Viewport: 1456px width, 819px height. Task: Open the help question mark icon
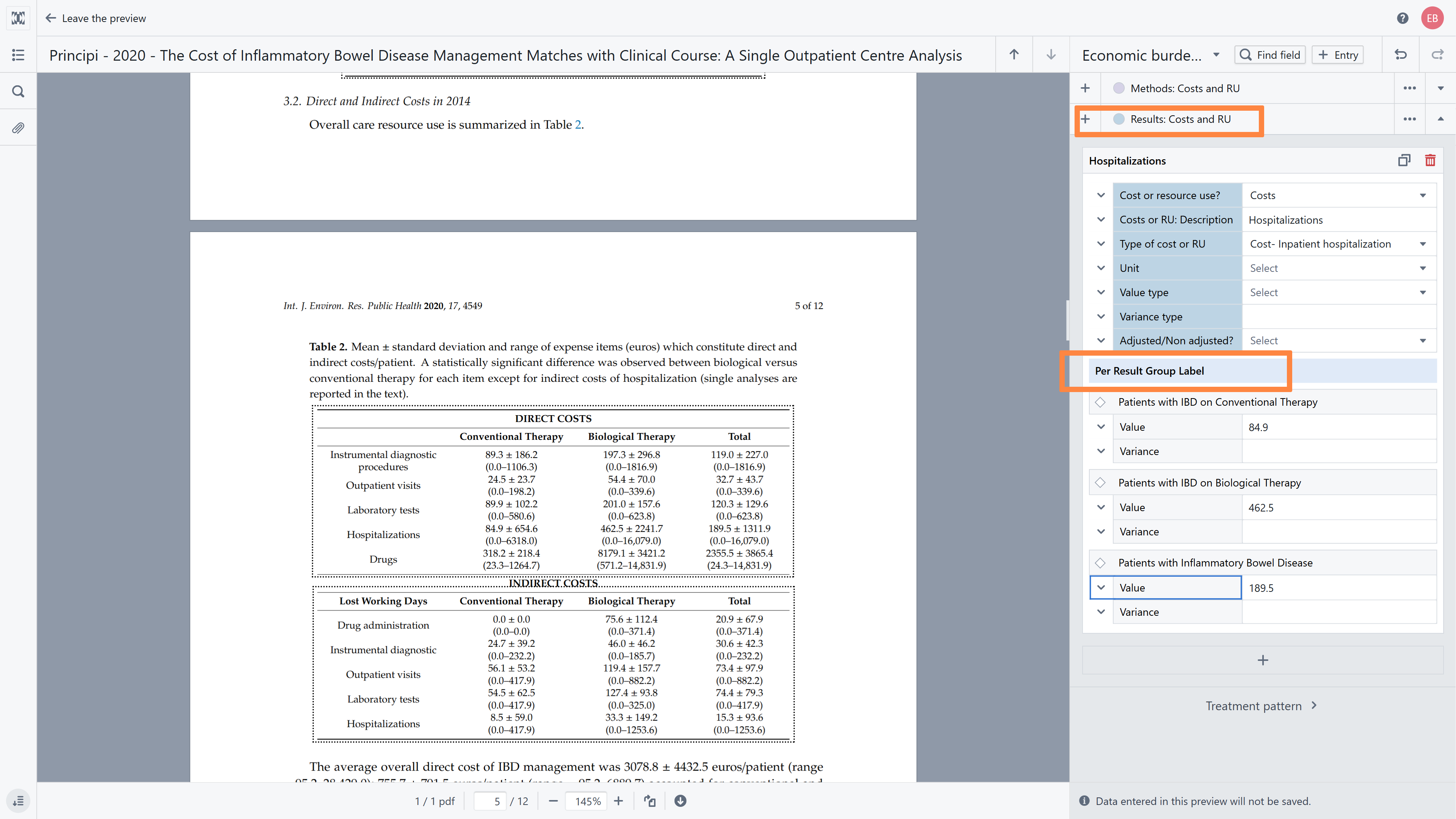pyautogui.click(x=1402, y=18)
